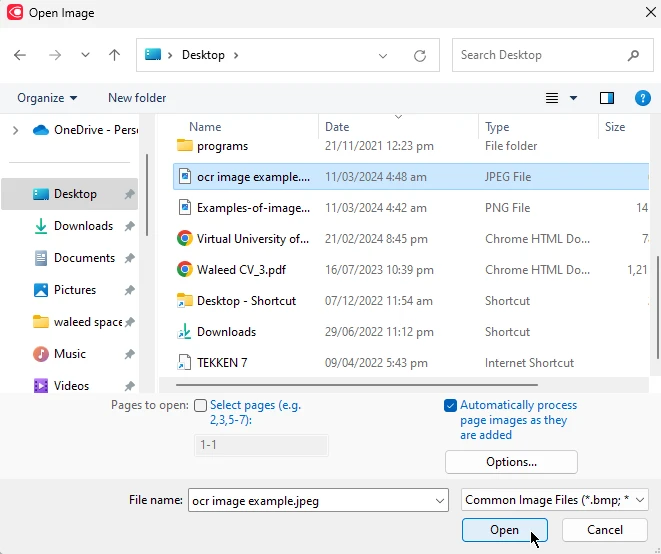Click the Search Desktop field
Screen dimensions: 661x554
[540, 55]
